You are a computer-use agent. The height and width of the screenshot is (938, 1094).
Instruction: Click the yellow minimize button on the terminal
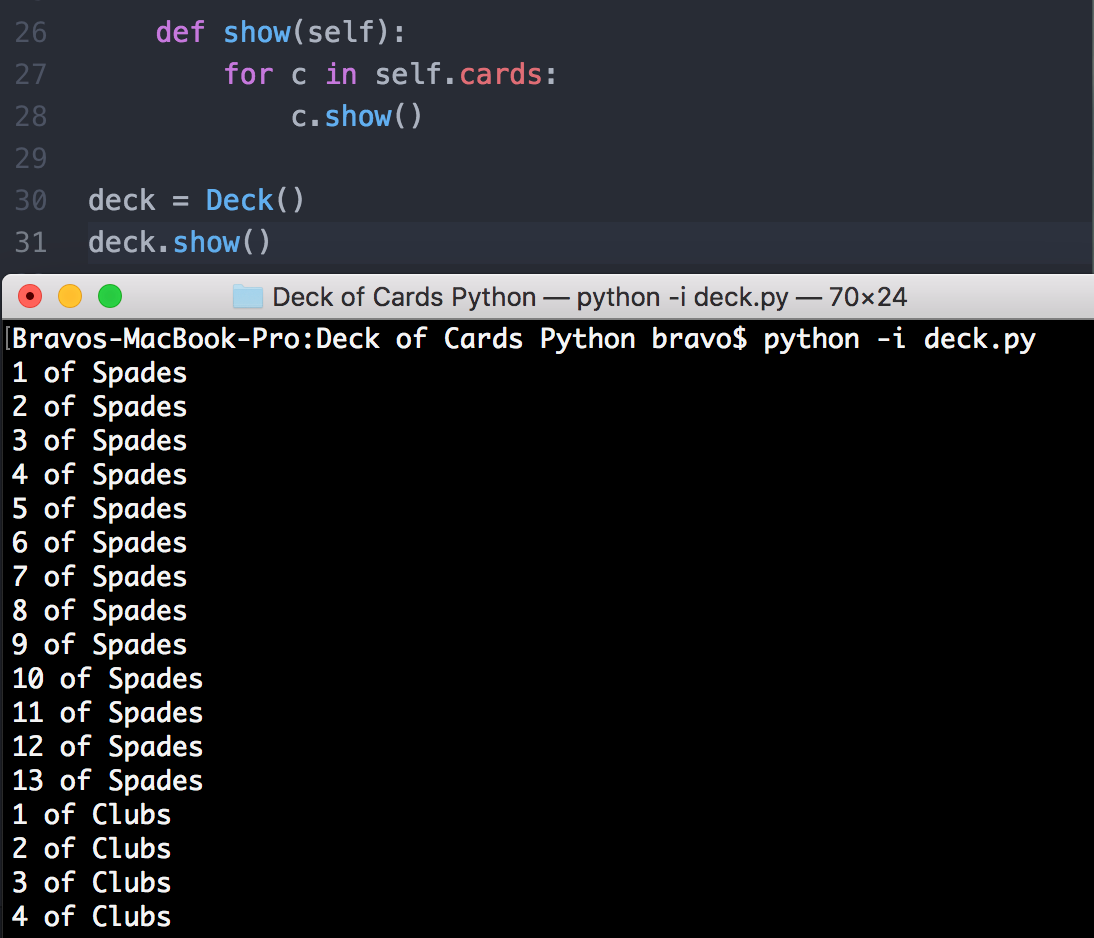pyautogui.click(x=69, y=296)
